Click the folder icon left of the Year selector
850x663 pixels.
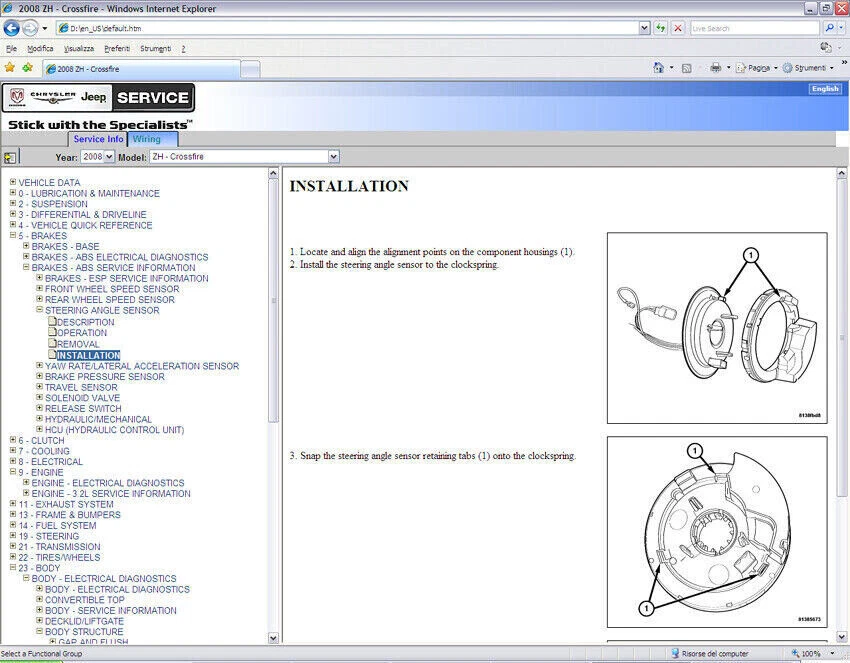click(x=10, y=156)
